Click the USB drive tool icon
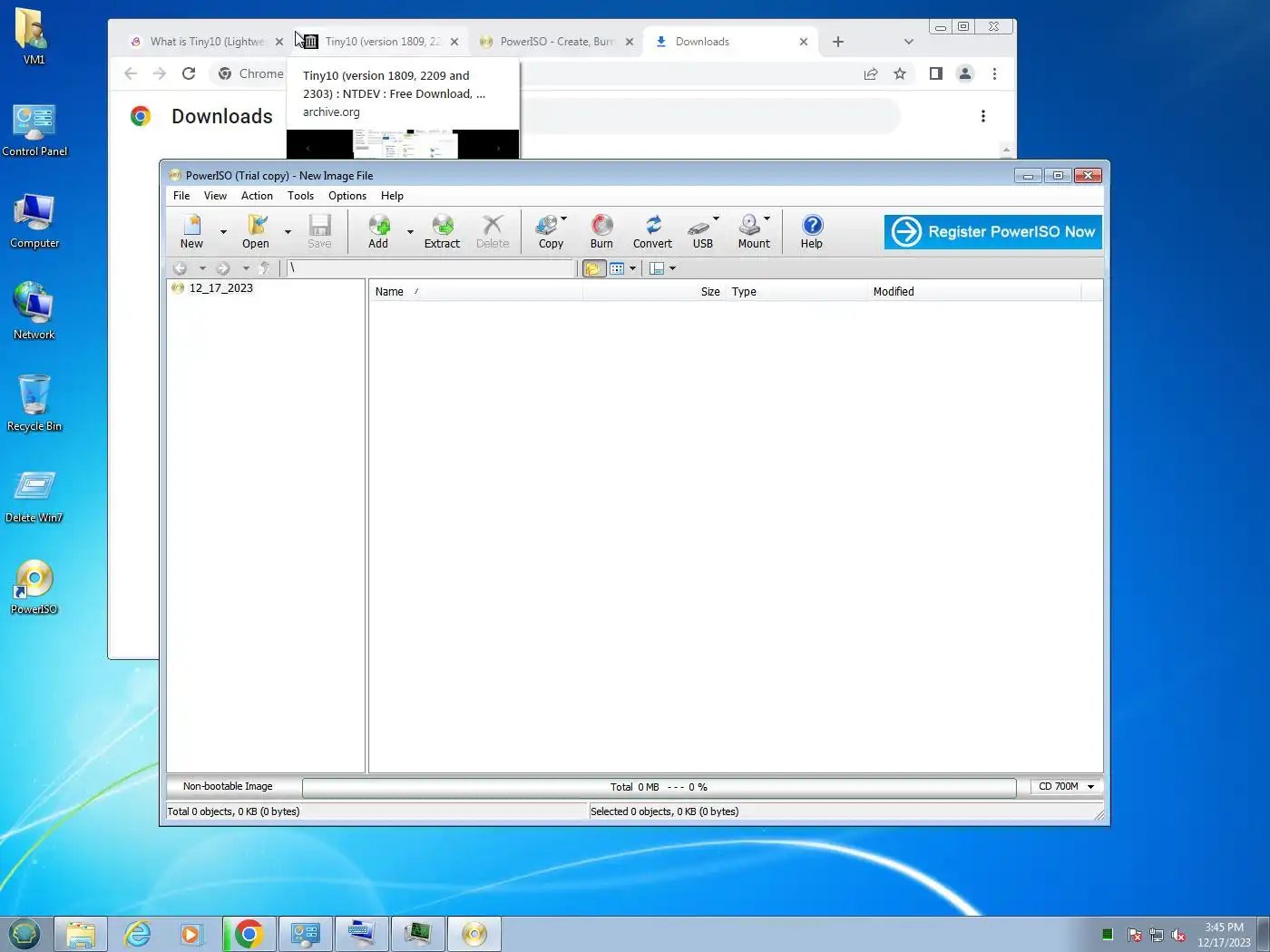The height and width of the screenshot is (952, 1270). point(700,231)
